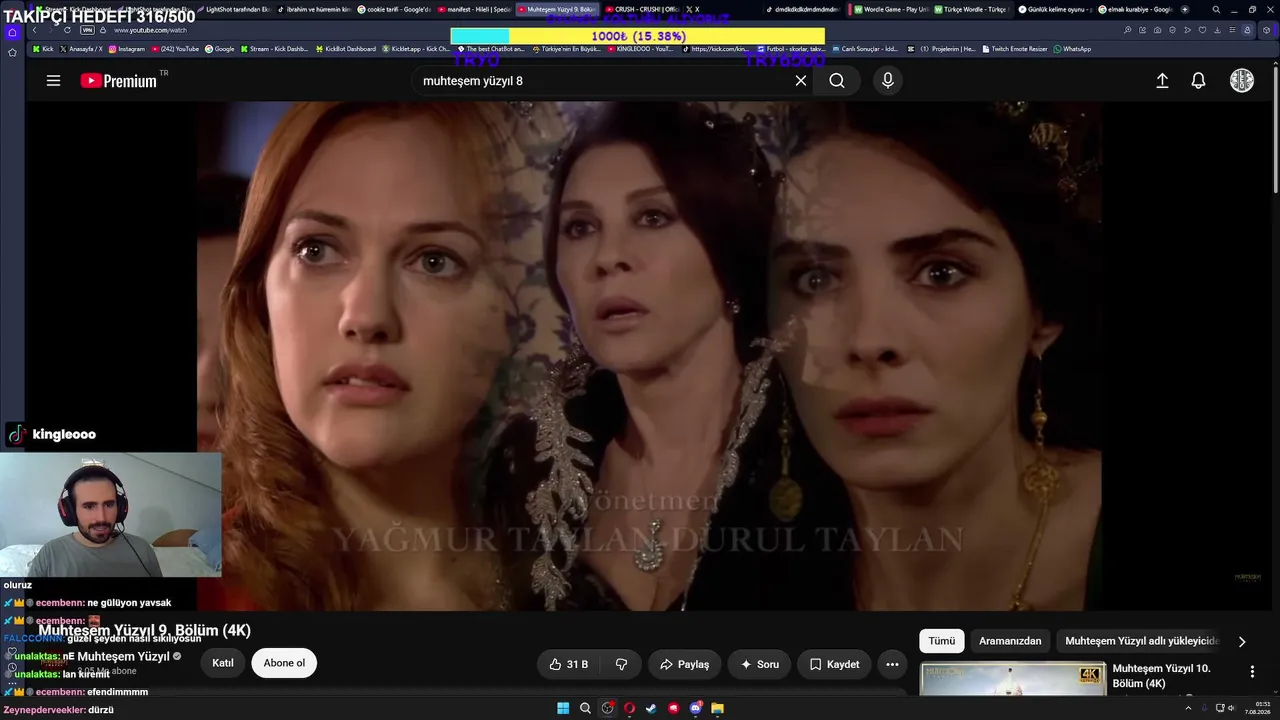1280x720 pixels.
Task: Open the browser sidebar home icon
Action: (12, 32)
